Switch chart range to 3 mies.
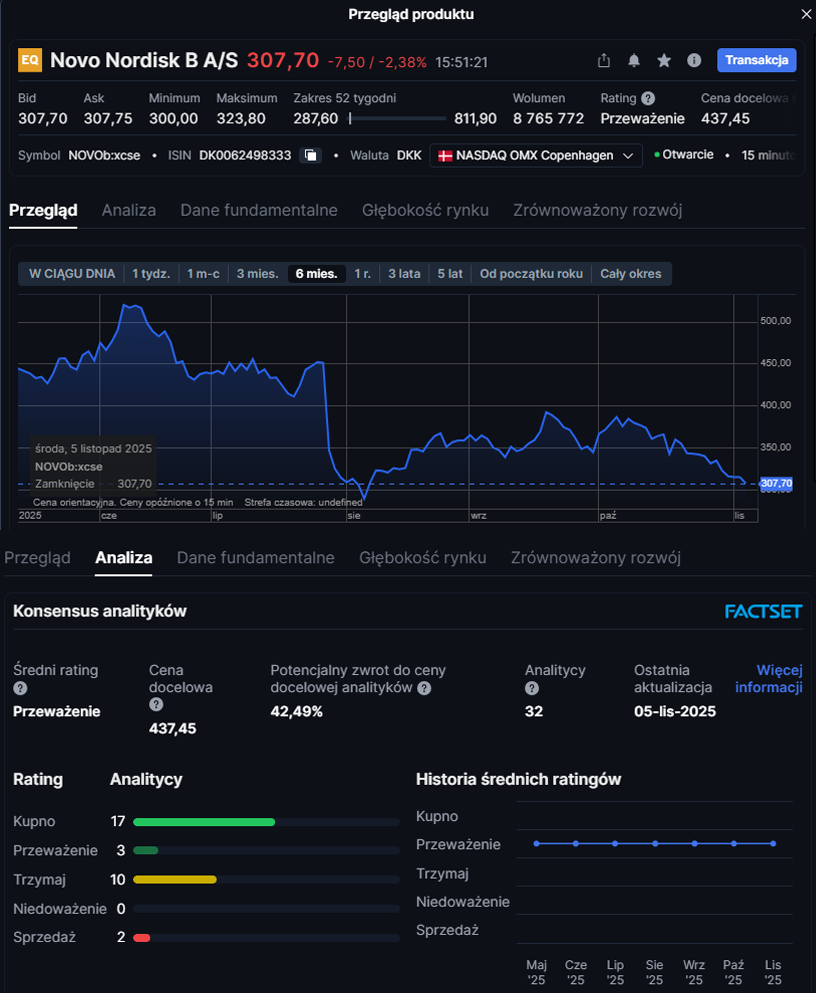Image resolution: width=816 pixels, height=993 pixels. (257, 274)
